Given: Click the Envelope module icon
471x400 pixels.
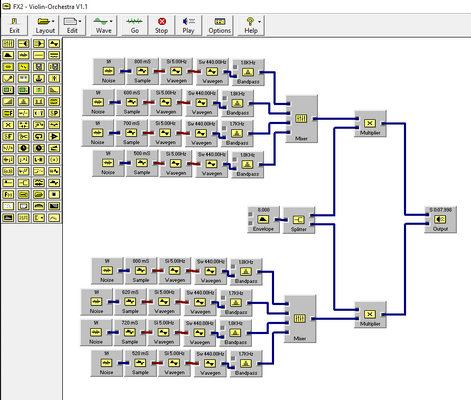Looking at the screenshot, I should [x=263, y=219].
